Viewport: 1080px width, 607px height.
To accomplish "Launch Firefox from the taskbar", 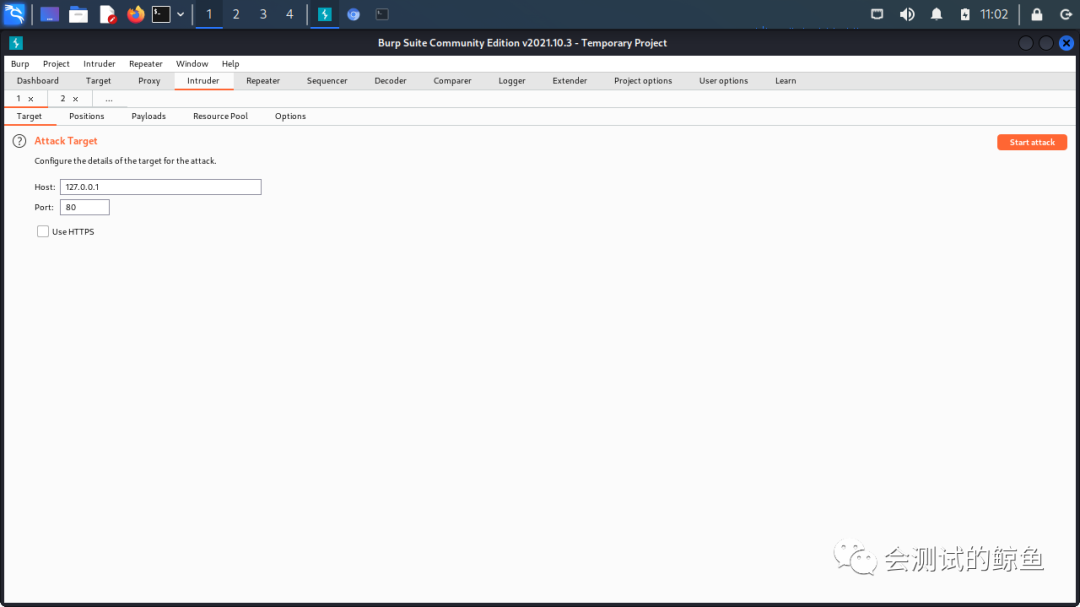I will pyautogui.click(x=136, y=14).
